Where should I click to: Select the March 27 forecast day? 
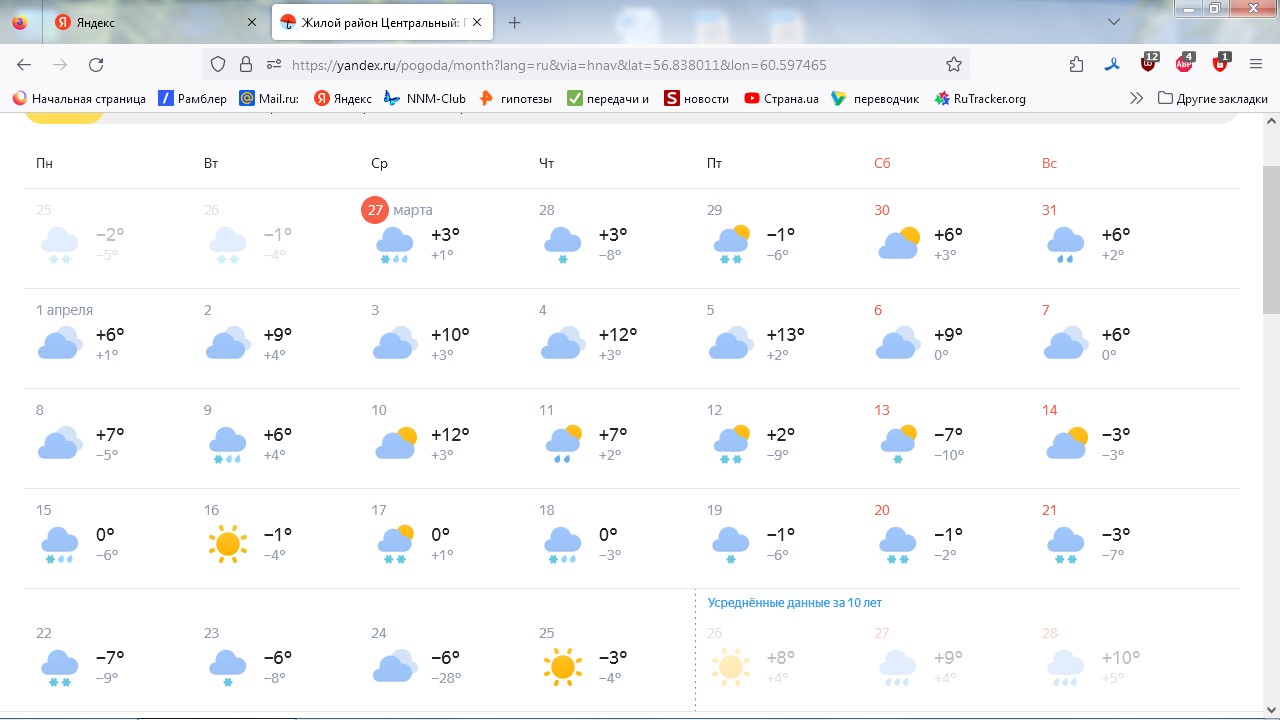tap(376, 210)
